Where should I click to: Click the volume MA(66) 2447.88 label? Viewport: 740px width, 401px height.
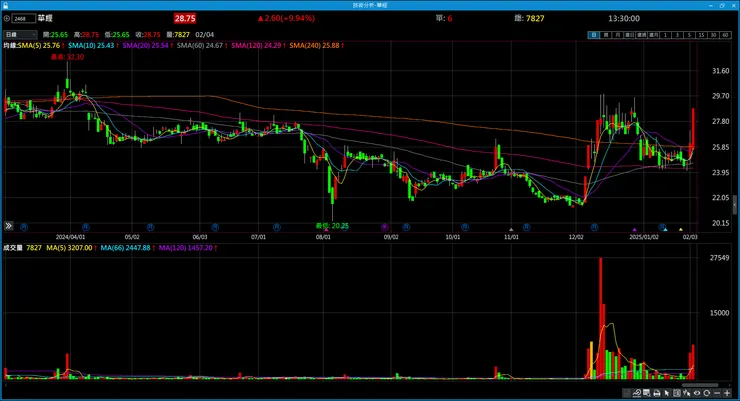pyautogui.click(x=125, y=248)
